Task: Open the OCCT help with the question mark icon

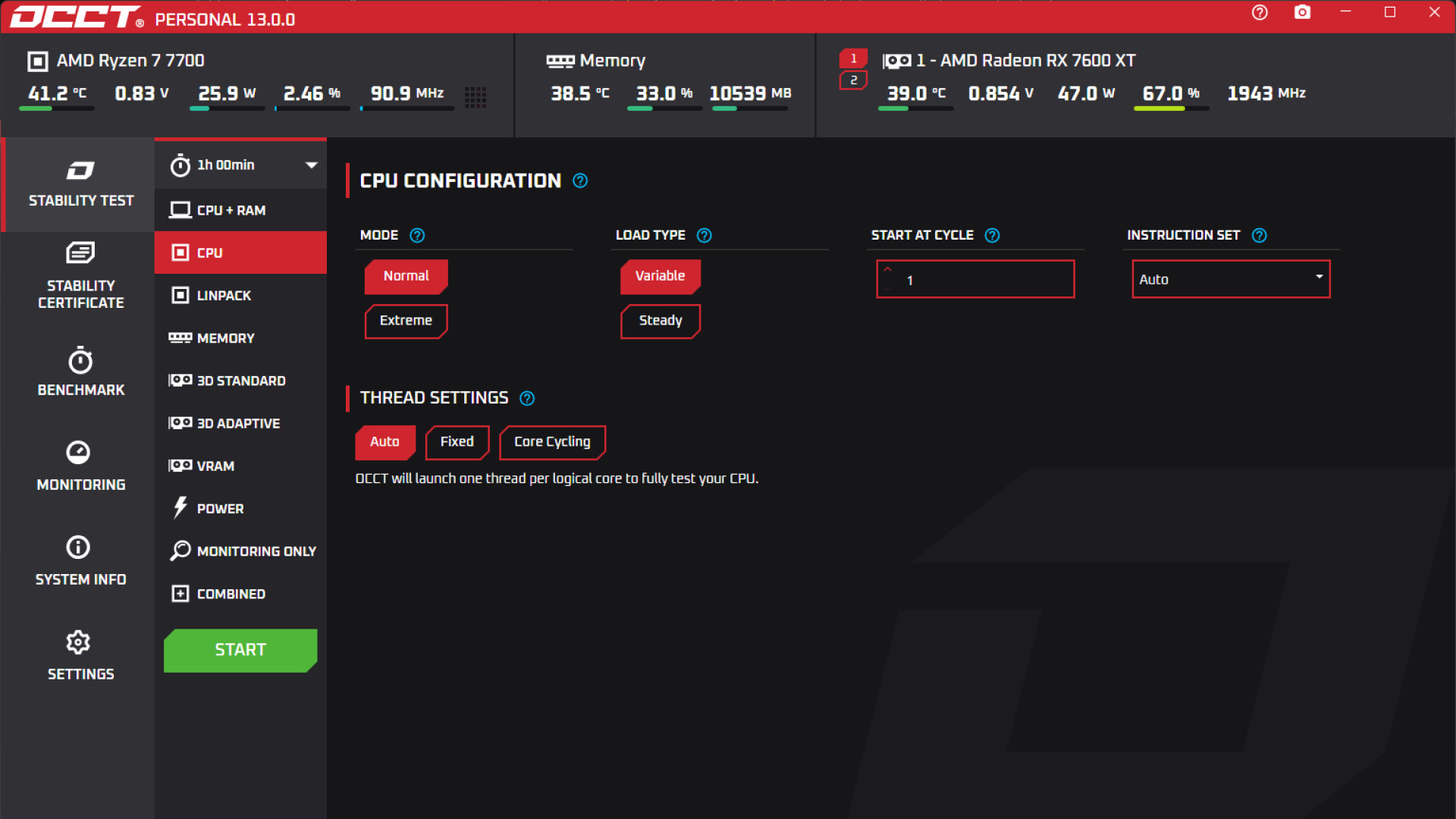Action: click(1260, 12)
